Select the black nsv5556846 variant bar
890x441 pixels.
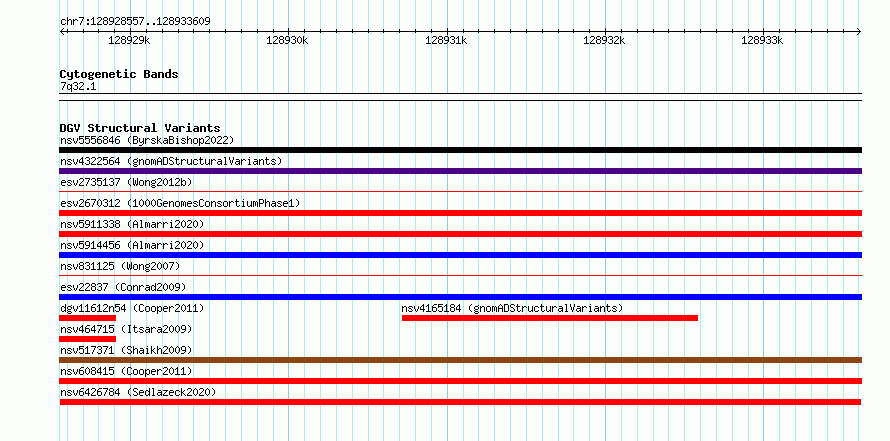pos(460,150)
